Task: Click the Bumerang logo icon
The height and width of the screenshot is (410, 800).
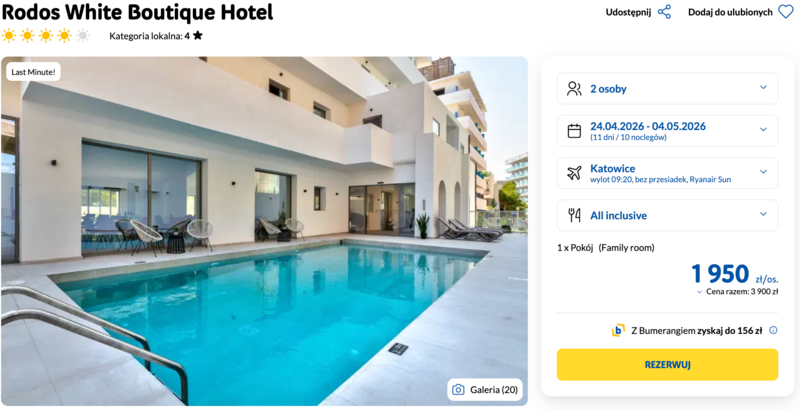Action: coord(618,330)
